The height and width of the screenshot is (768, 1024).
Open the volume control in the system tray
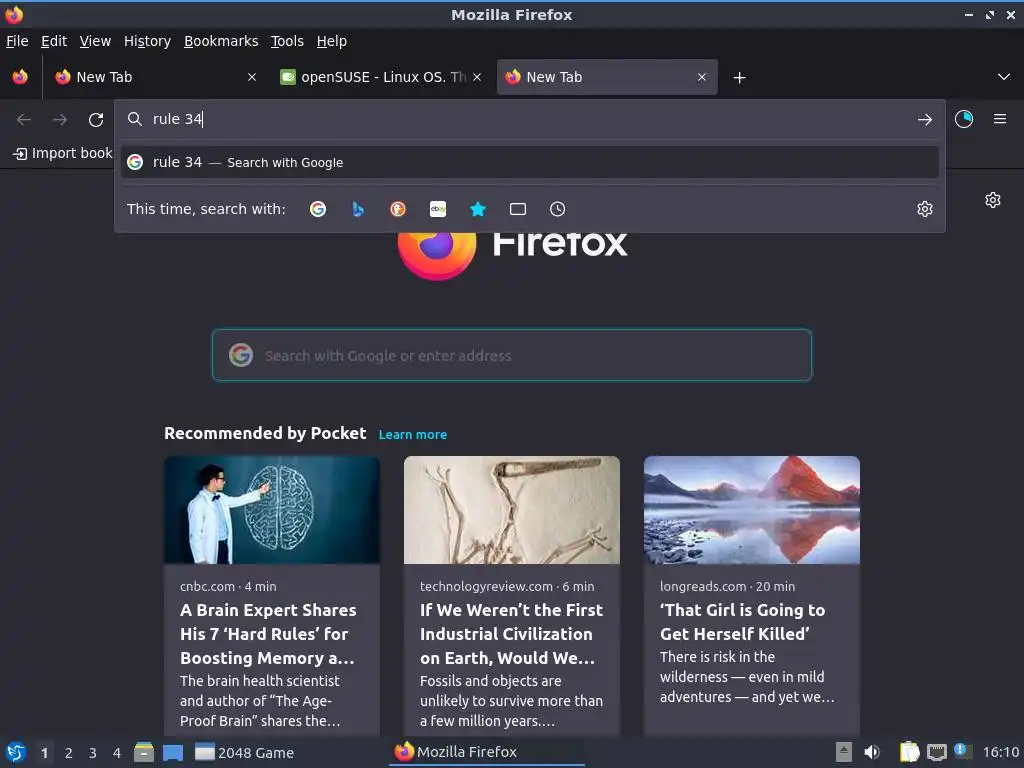click(872, 752)
